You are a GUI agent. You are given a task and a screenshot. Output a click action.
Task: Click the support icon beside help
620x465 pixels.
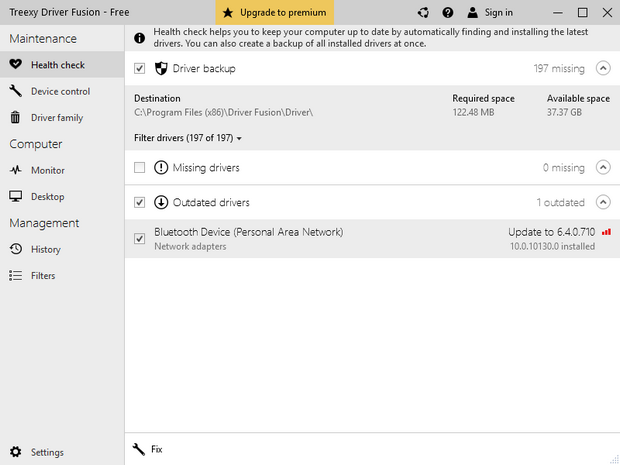[423, 13]
